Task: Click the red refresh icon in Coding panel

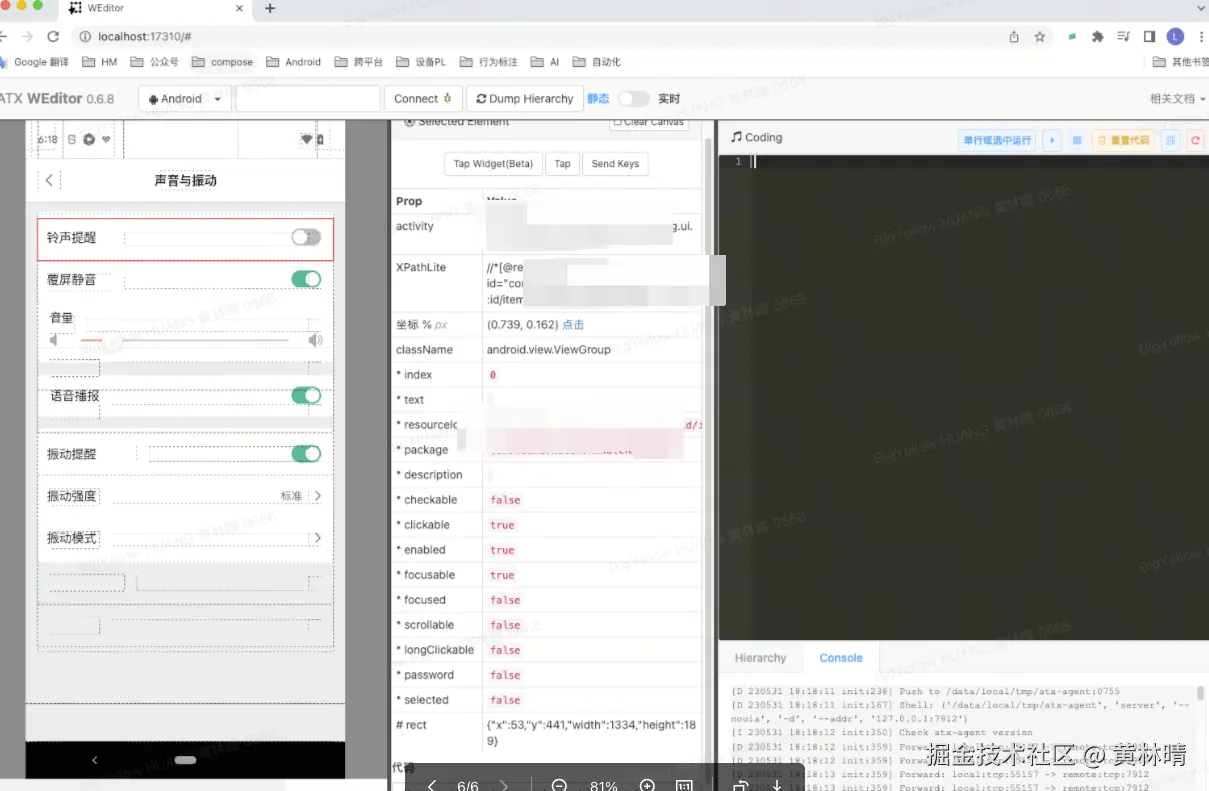Action: point(1195,141)
